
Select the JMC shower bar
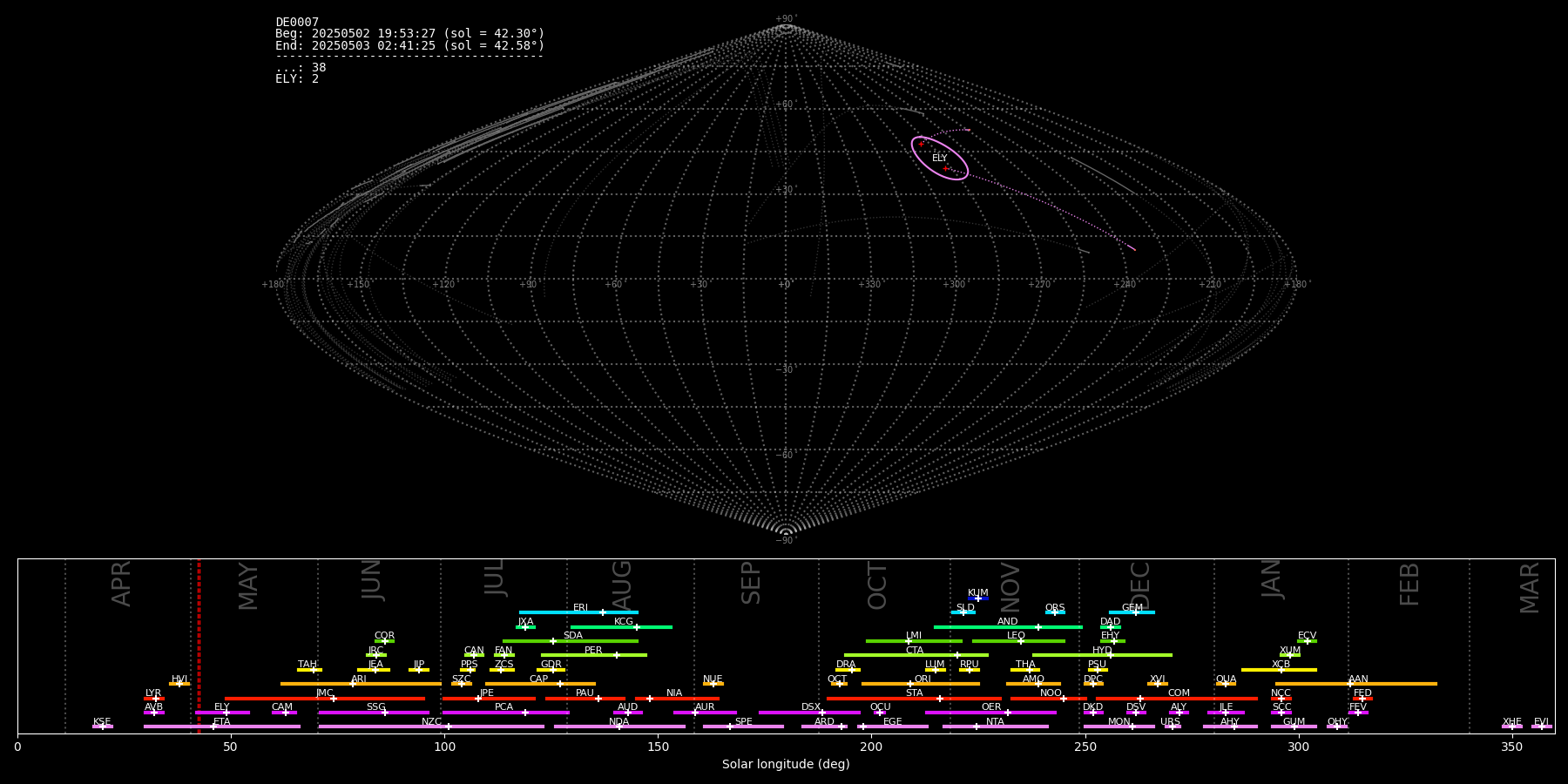coord(325,699)
